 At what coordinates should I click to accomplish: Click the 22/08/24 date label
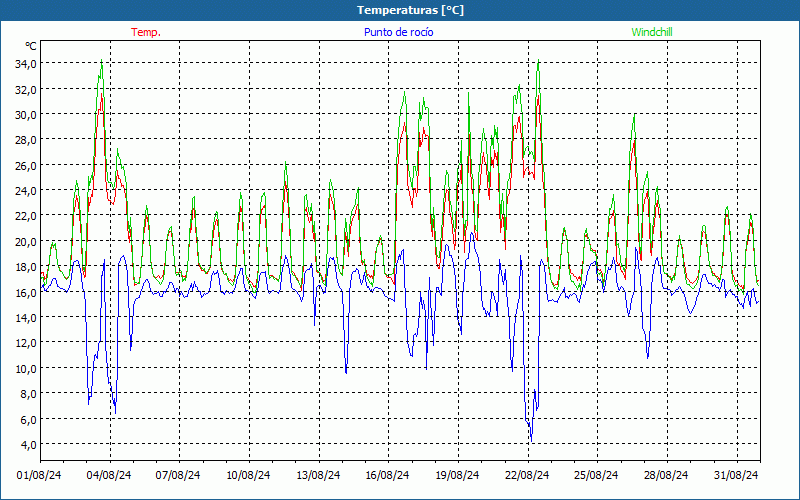click(527, 475)
